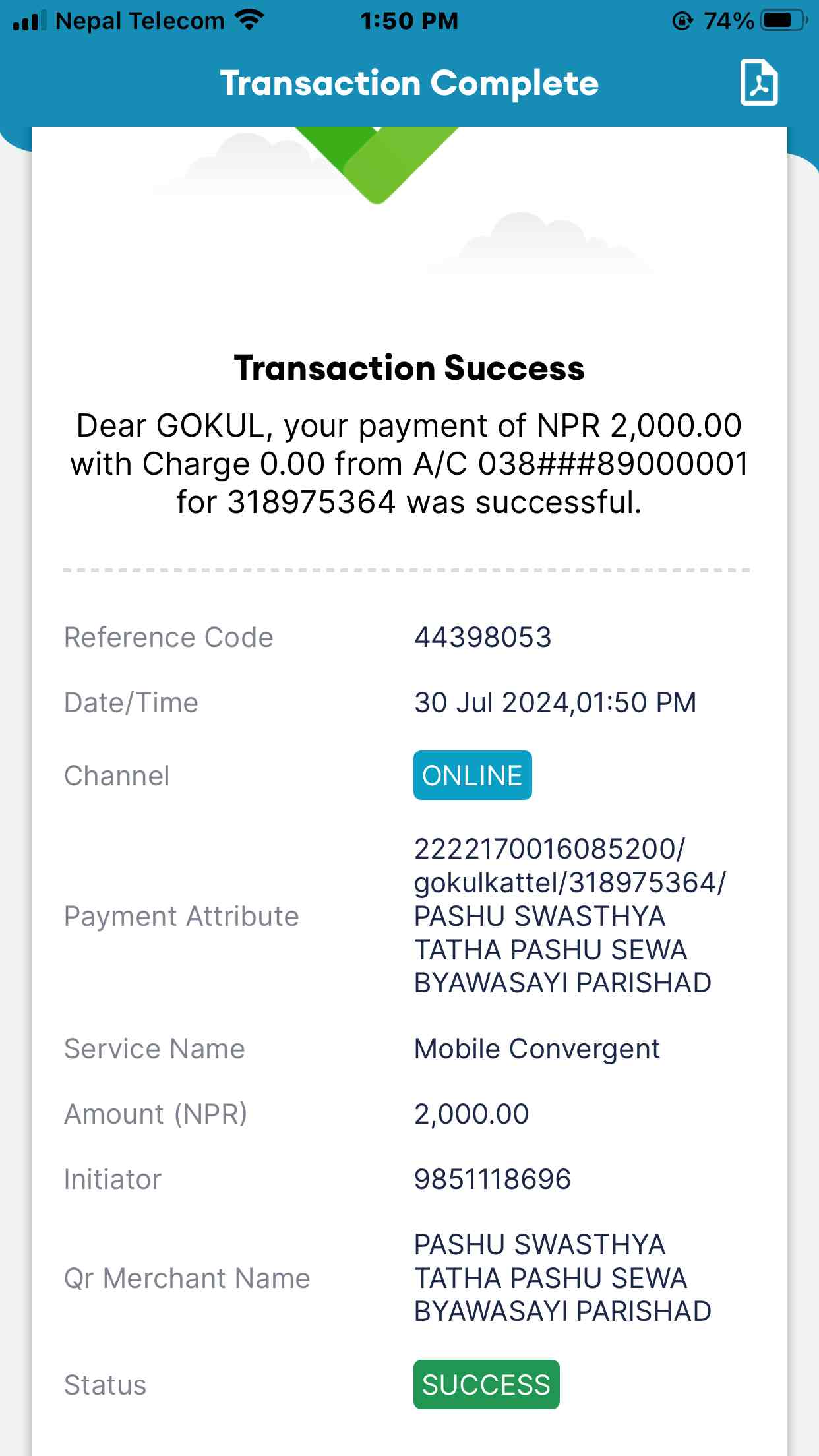The height and width of the screenshot is (1456, 819).
Task: Tap the PDF export icon
Action: pyautogui.click(x=759, y=82)
